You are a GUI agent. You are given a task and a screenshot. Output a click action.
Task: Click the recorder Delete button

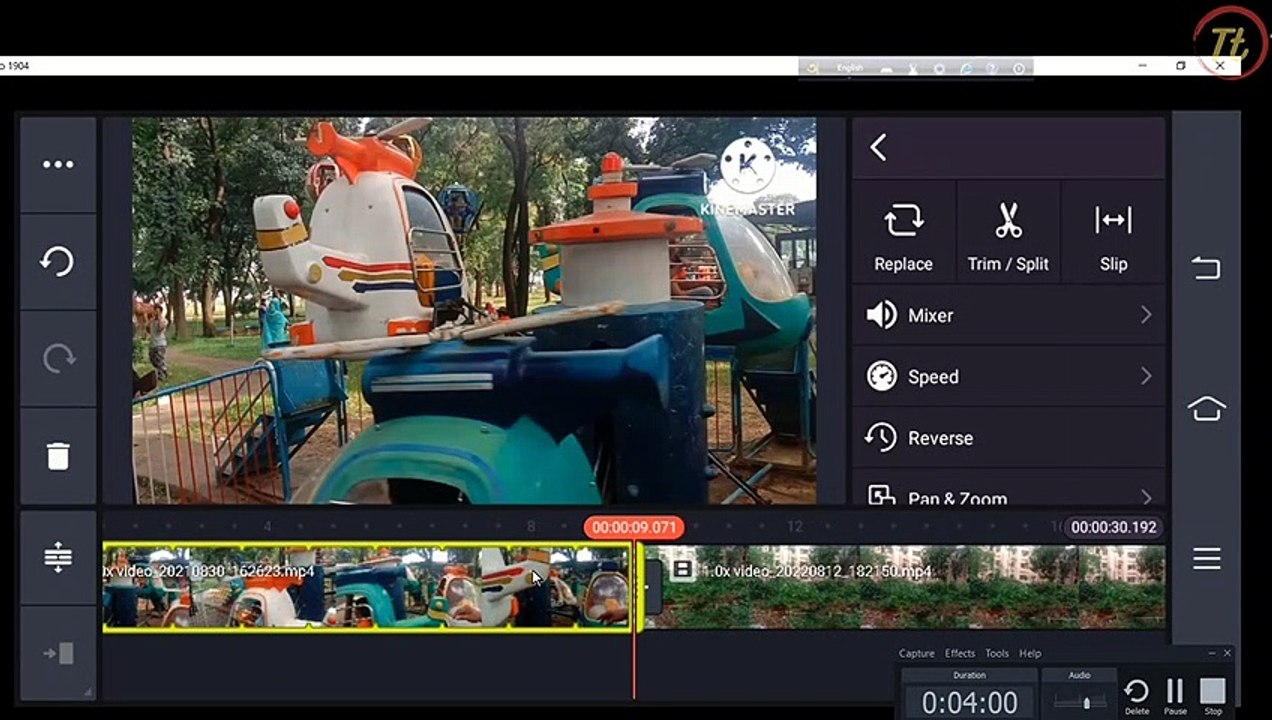[x=1137, y=696]
